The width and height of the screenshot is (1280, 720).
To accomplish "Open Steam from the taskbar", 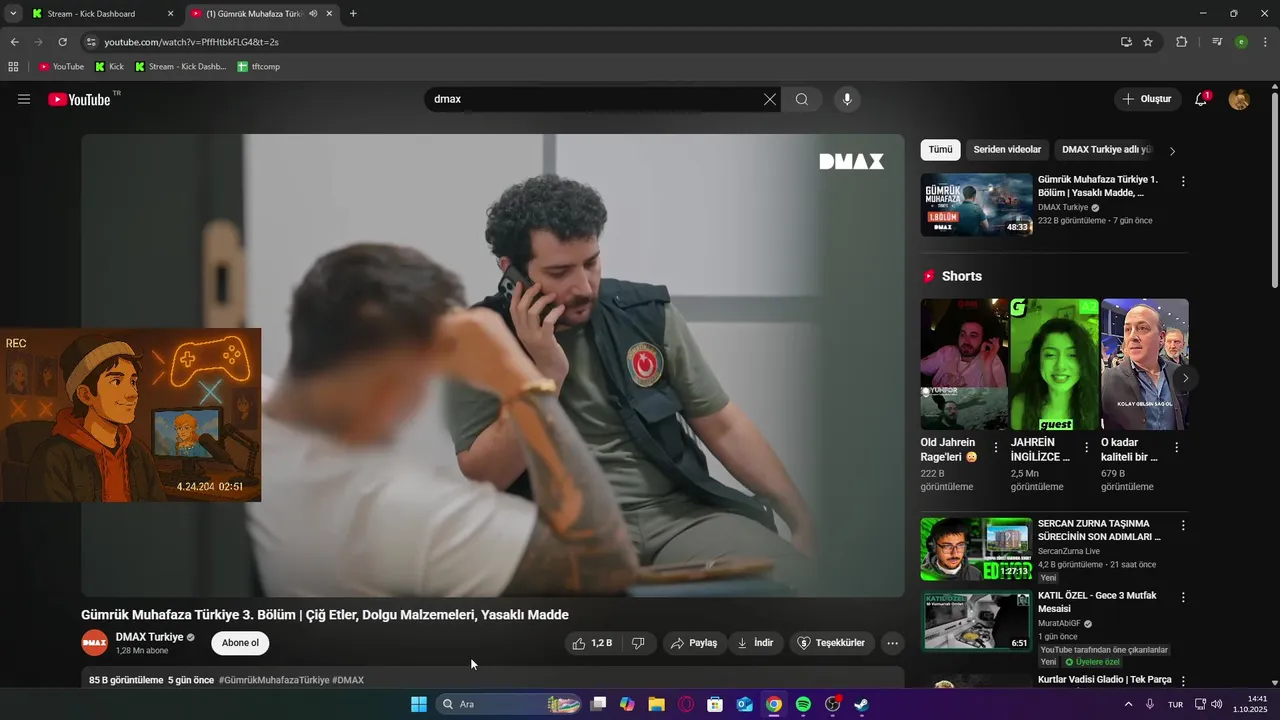I will (x=861, y=704).
